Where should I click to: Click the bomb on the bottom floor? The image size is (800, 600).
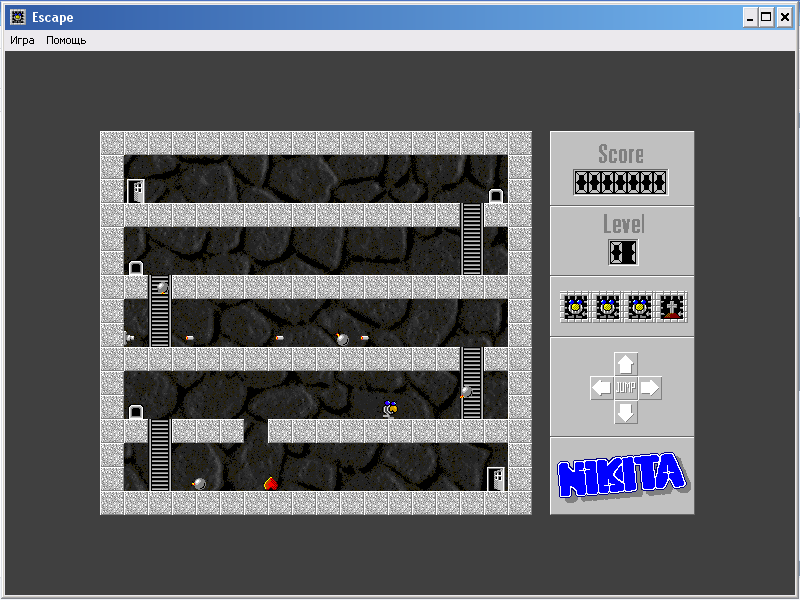pos(199,483)
